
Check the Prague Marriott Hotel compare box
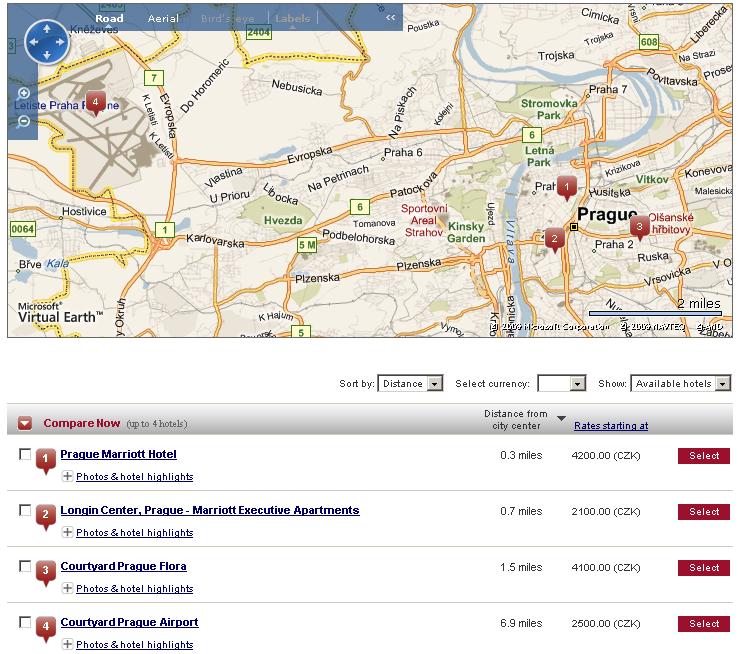[x=25, y=455]
